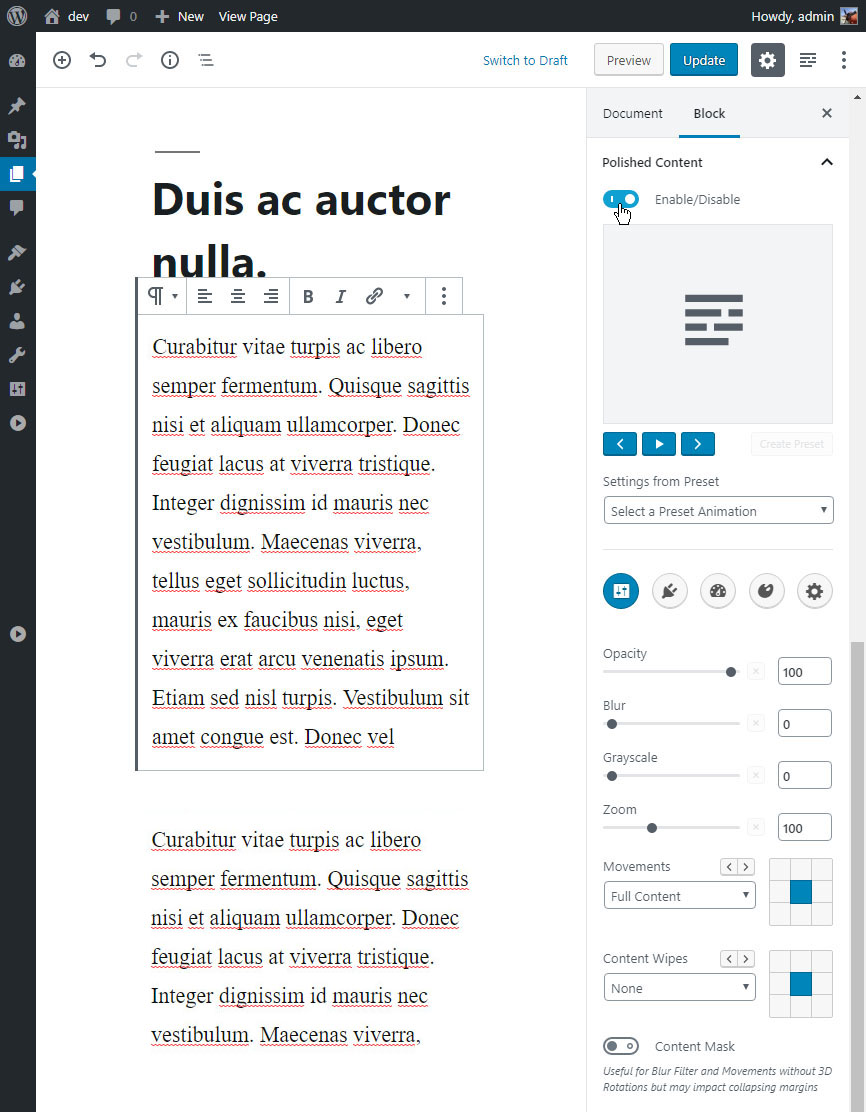Click Switch to Draft link

click(525, 60)
